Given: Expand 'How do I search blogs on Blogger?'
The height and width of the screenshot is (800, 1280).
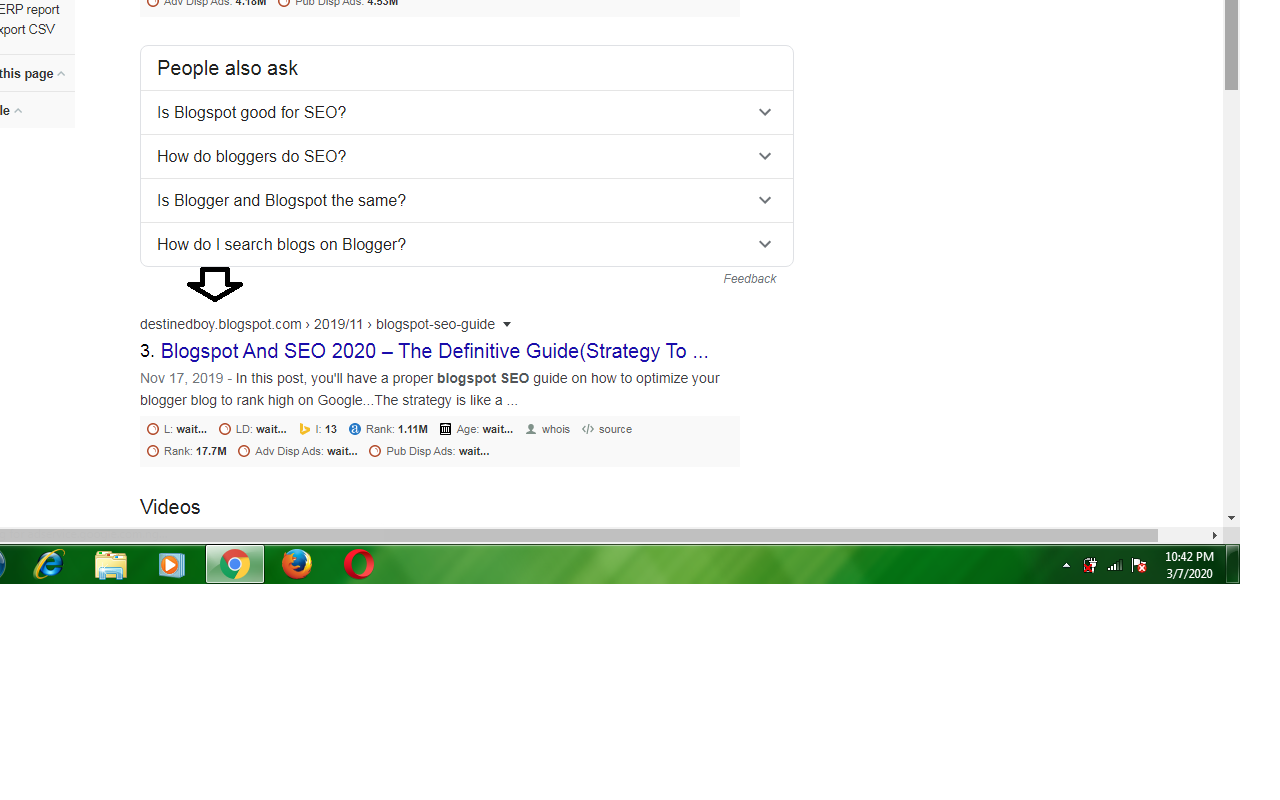Looking at the screenshot, I should [467, 244].
